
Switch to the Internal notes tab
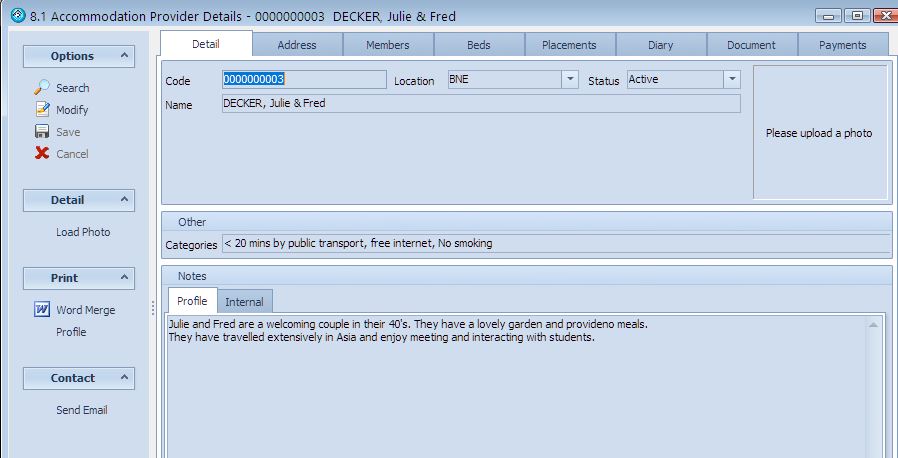pyautogui.click(x=244, y=302)
